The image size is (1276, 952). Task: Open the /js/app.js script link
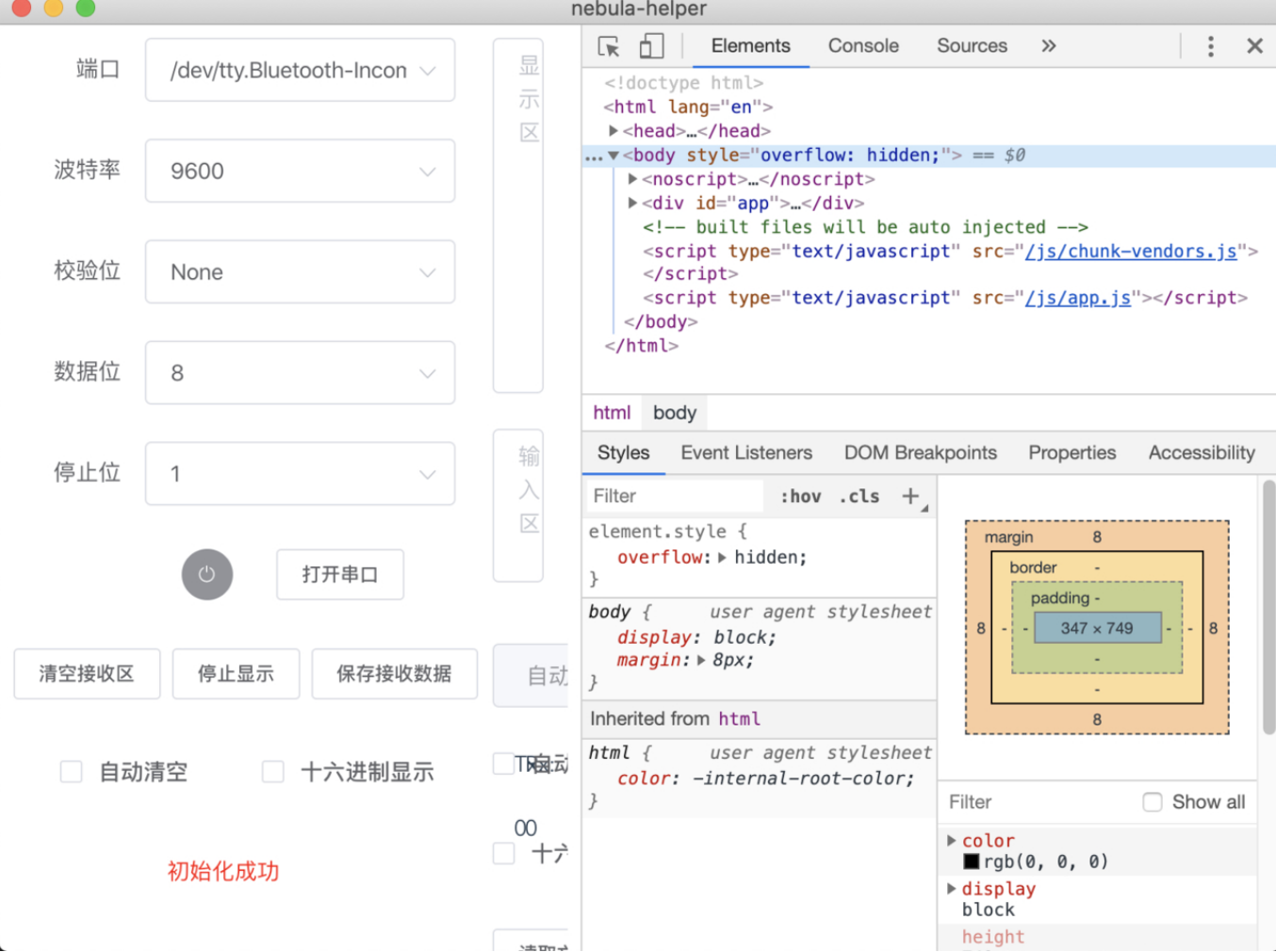[x=1077, y=298]
